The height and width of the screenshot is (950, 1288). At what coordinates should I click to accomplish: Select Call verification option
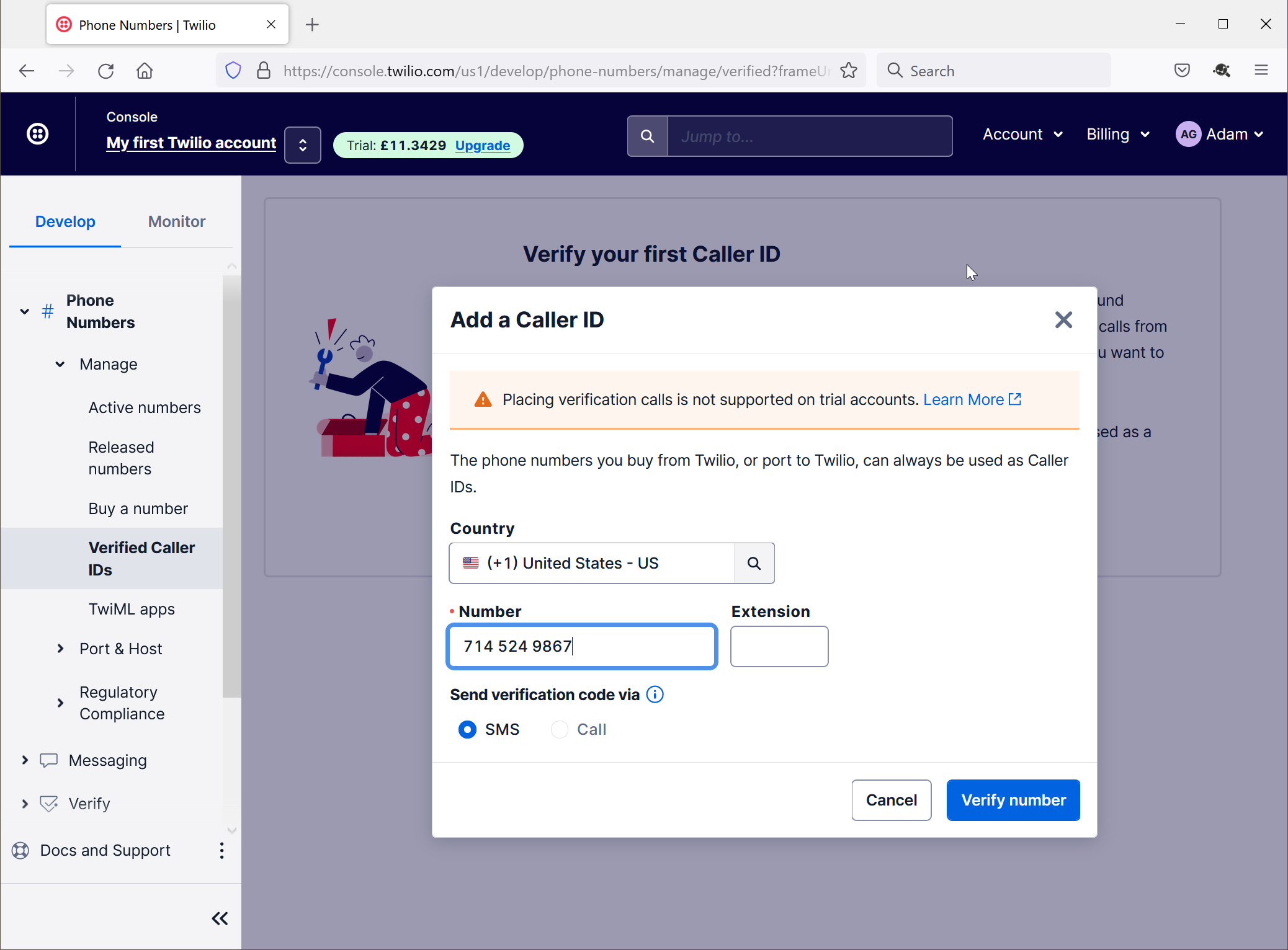click(x=560, y=730)
